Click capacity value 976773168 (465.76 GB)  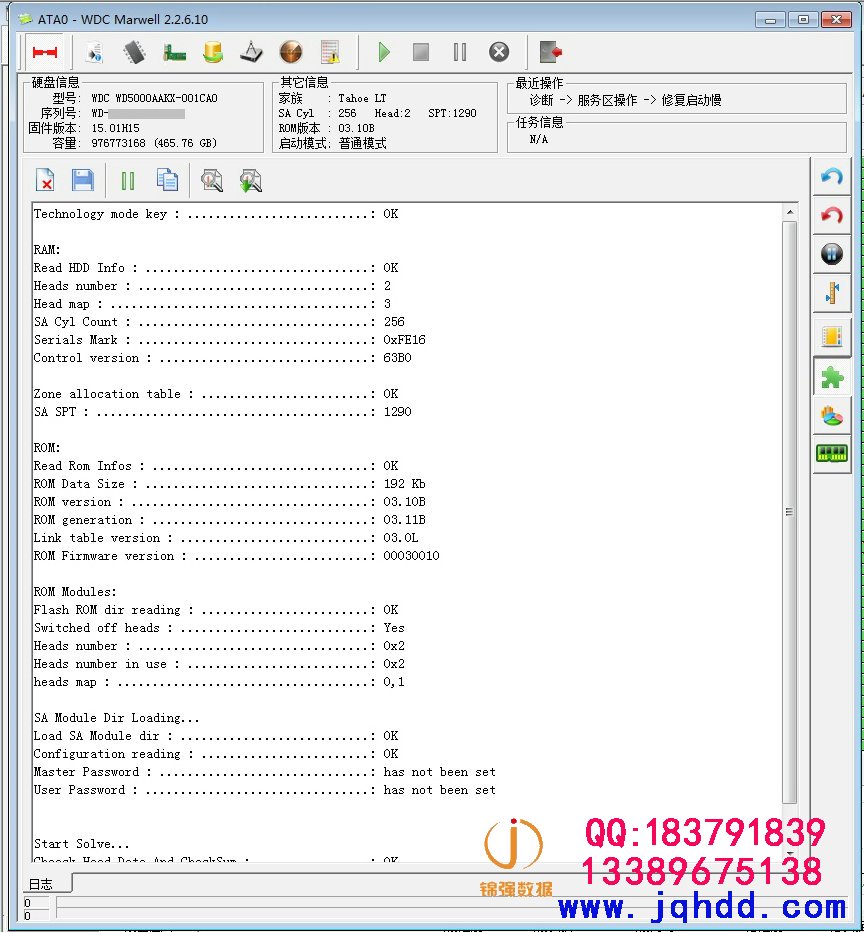(x=154, y=143)
